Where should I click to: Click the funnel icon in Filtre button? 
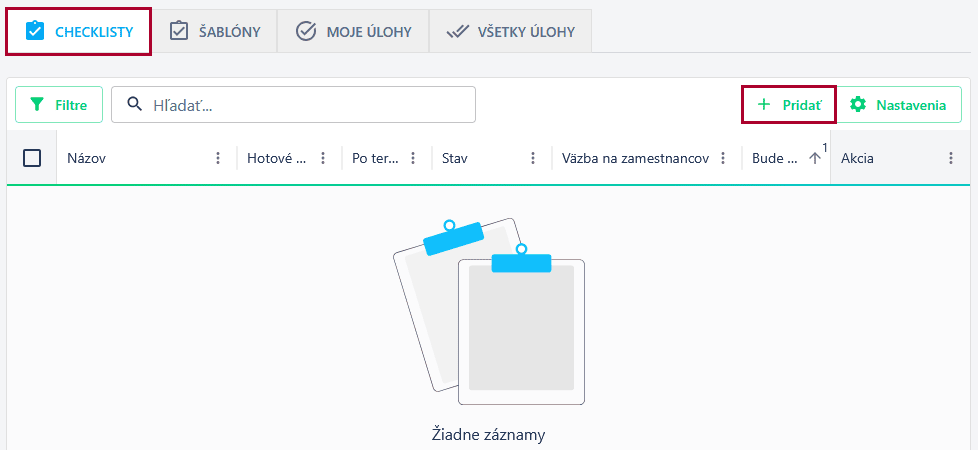(x=38, y=104)
